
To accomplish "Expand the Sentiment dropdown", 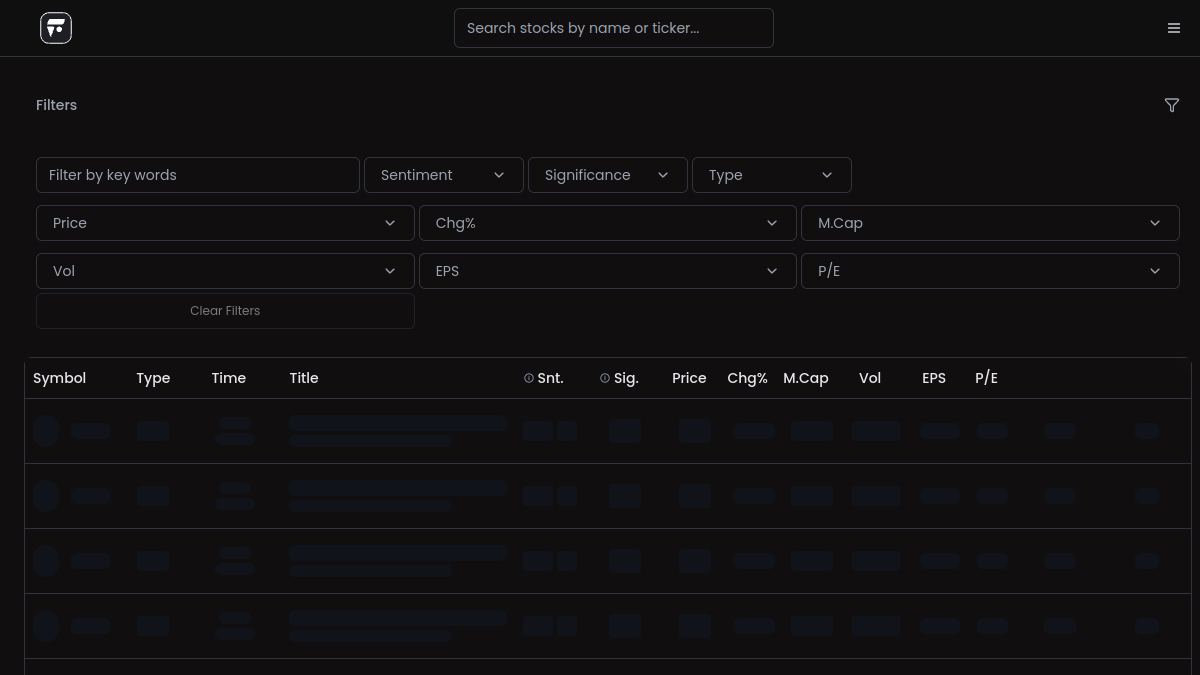I will (x=444, y=175).
